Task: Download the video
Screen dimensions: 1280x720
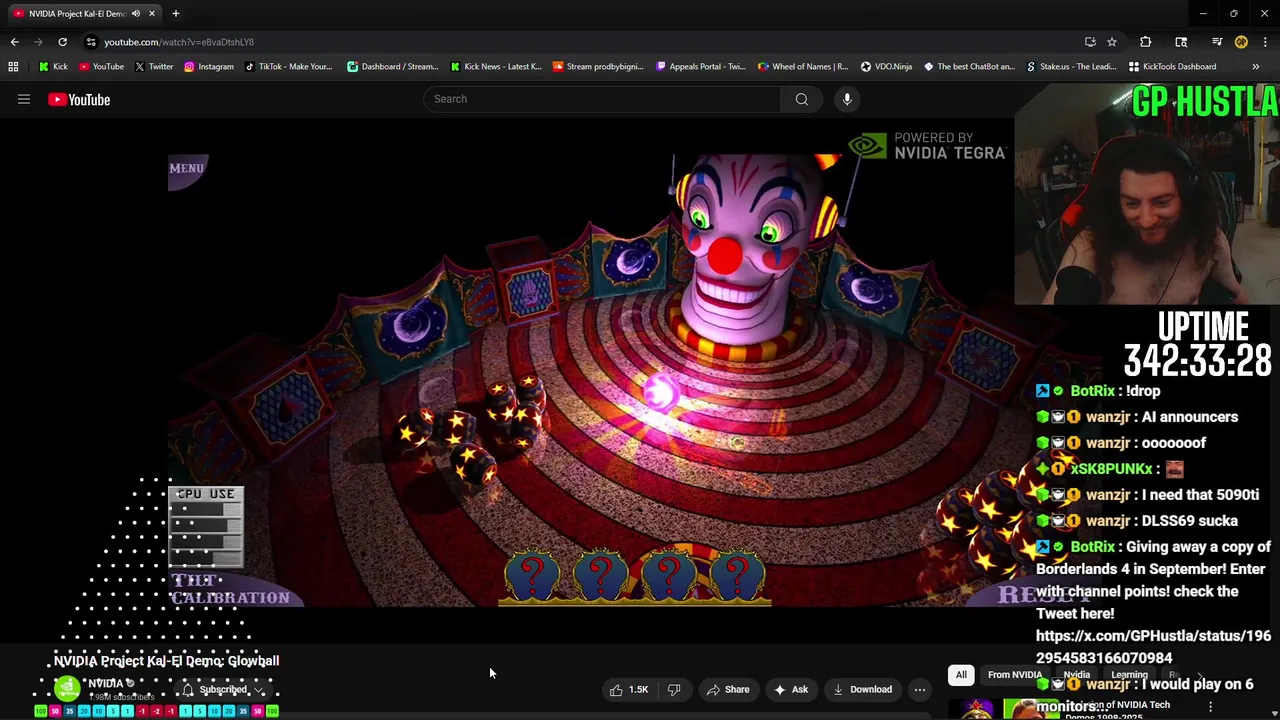Action: tap(862, 689)
